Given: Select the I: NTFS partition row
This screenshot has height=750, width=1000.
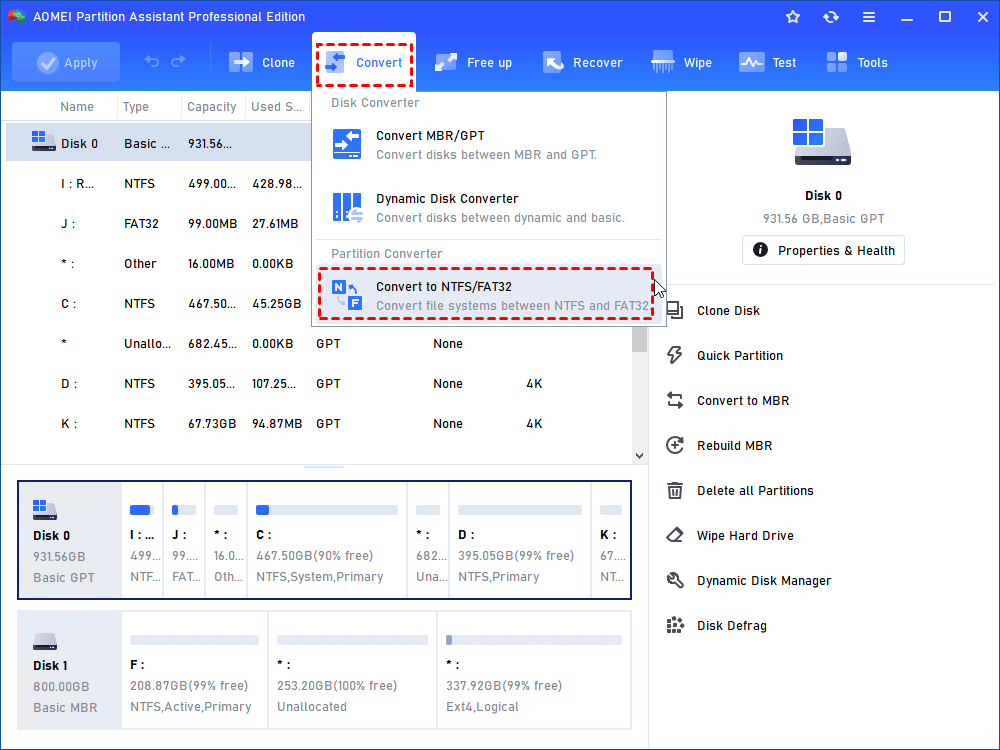Looking at the screenshot, I should click(x=158, y=184).
